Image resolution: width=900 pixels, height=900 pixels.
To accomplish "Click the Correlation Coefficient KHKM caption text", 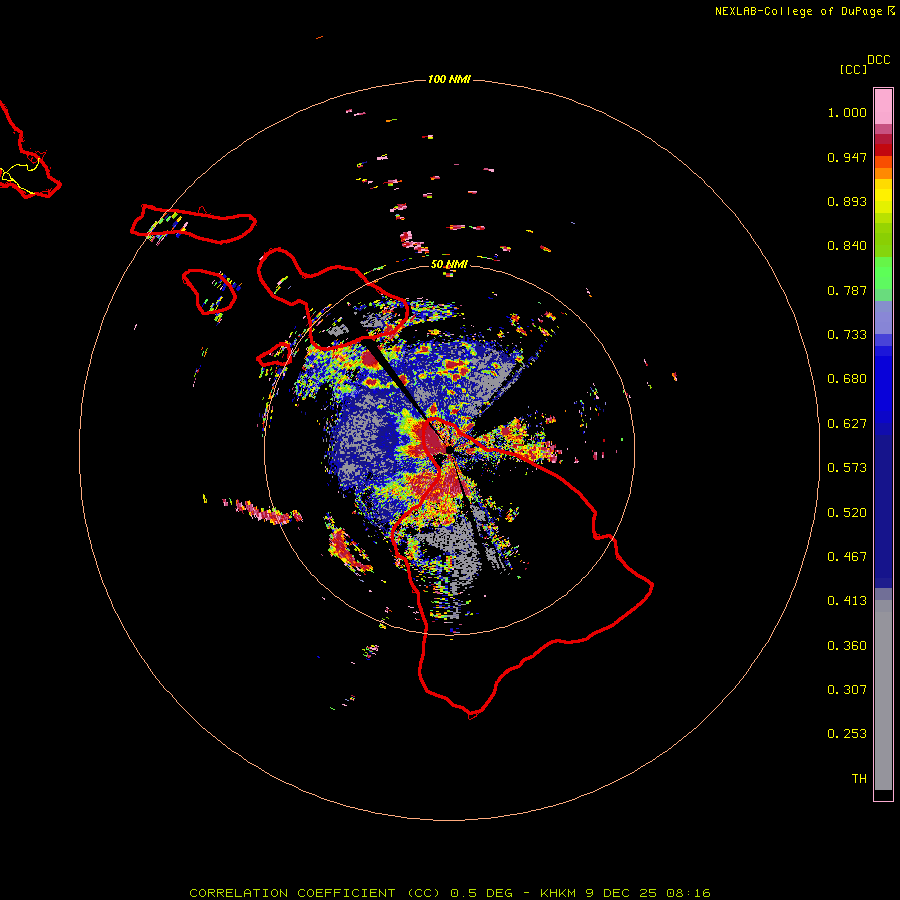I will [449, 893].
